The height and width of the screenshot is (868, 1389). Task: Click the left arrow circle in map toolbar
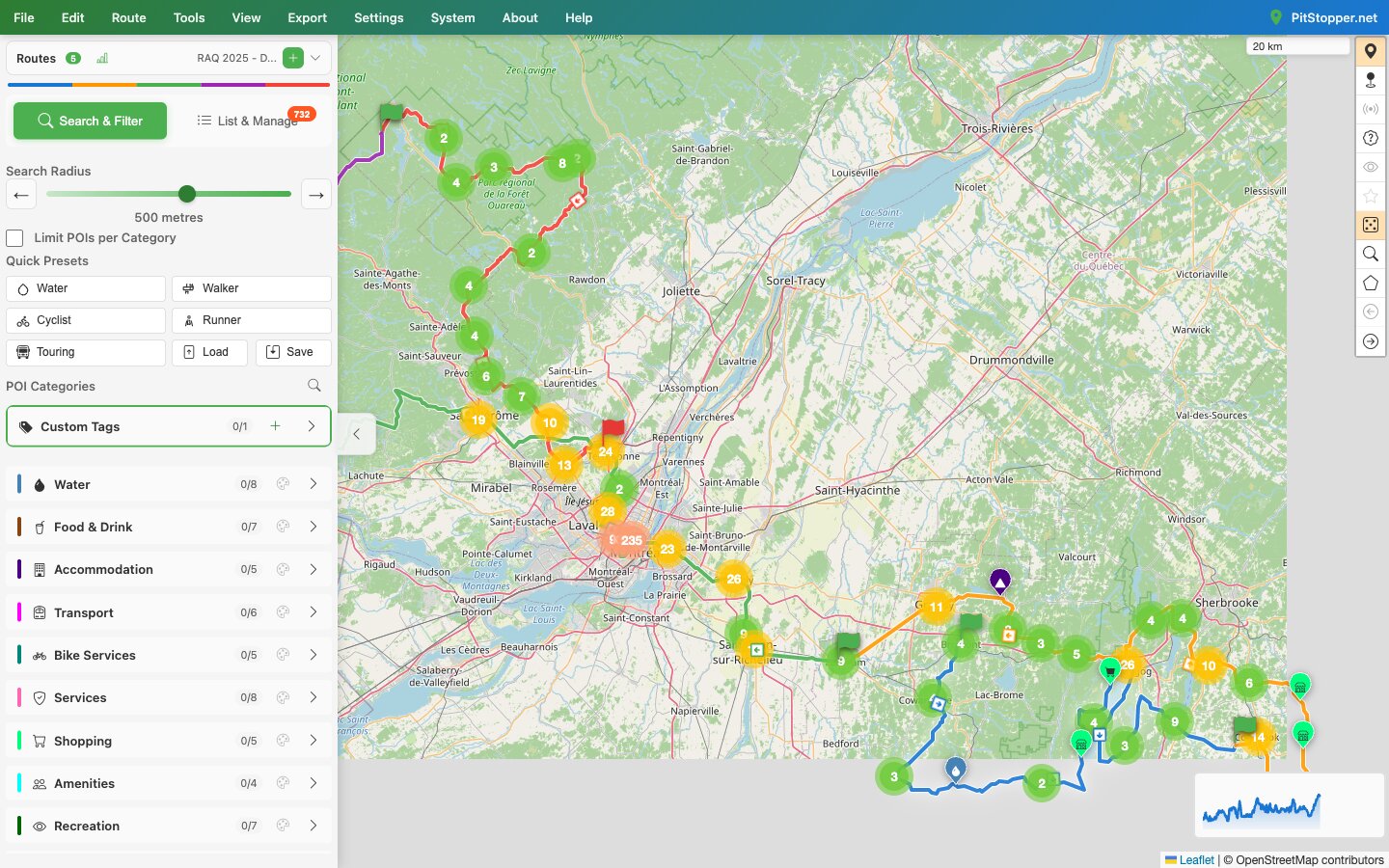tap(1371, 312)
